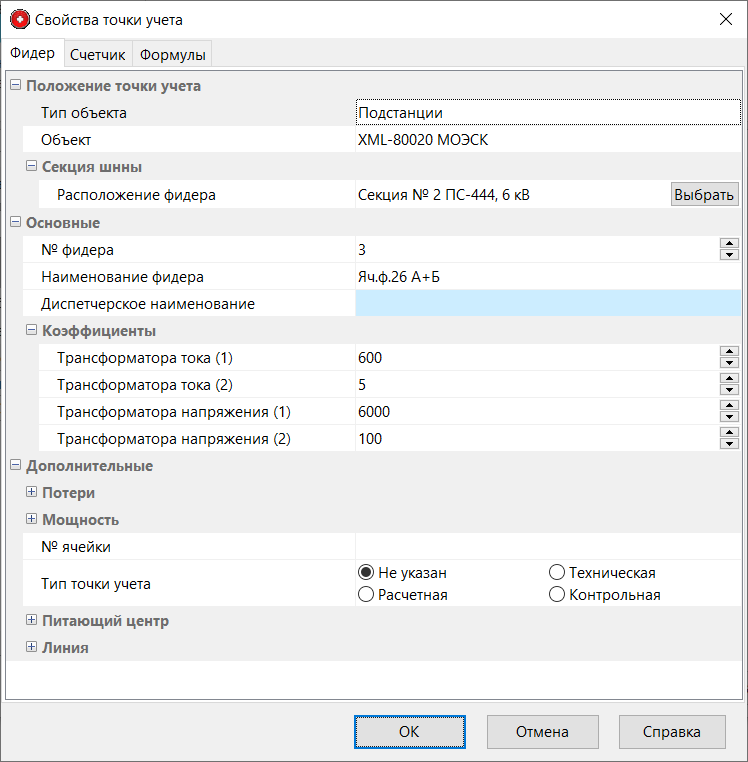Click the Отмена button
Image resolution: width=748 pixels, height=762 pixels.
542,731
